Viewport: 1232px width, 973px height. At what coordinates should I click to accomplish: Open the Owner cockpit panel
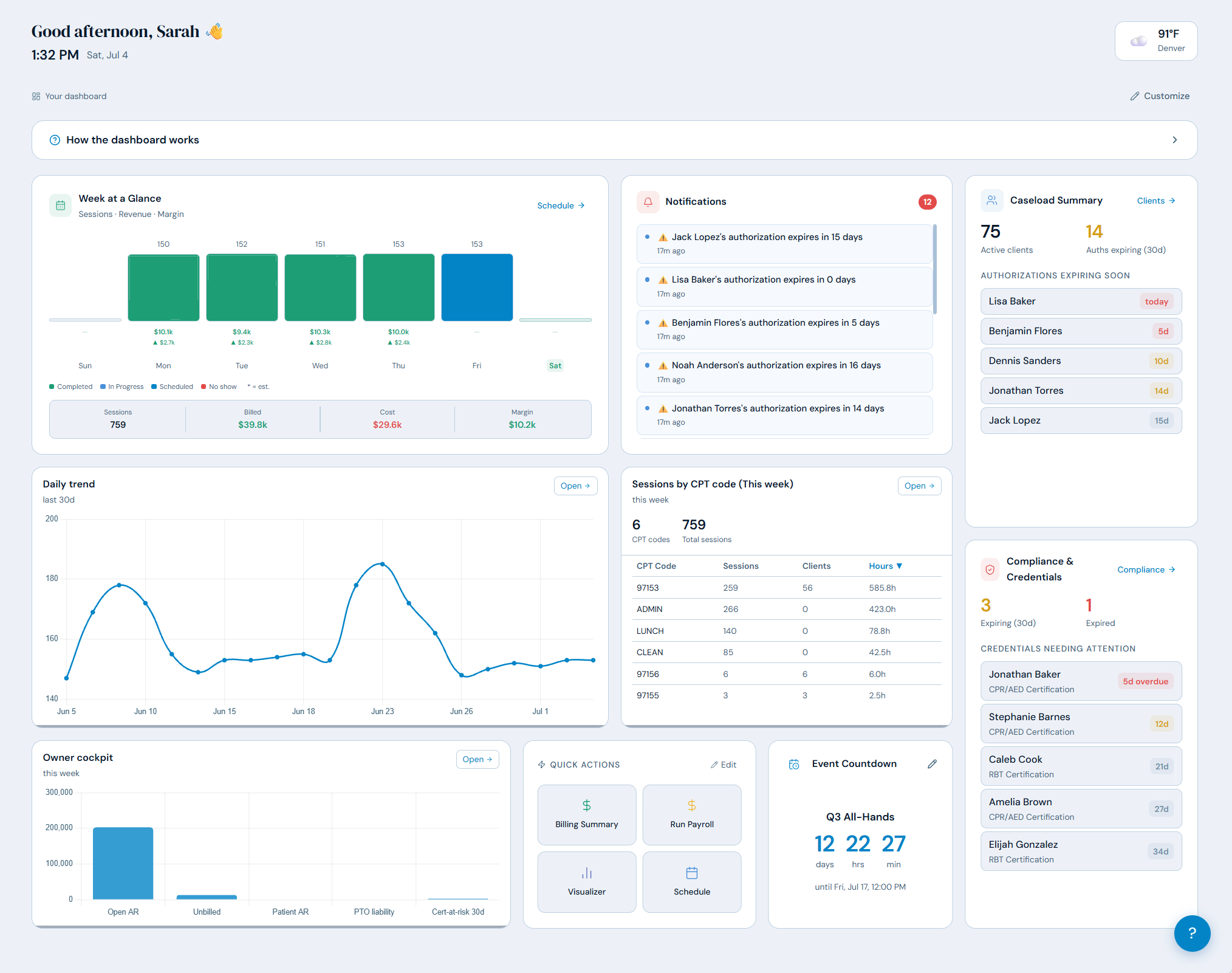click(477, 759)
